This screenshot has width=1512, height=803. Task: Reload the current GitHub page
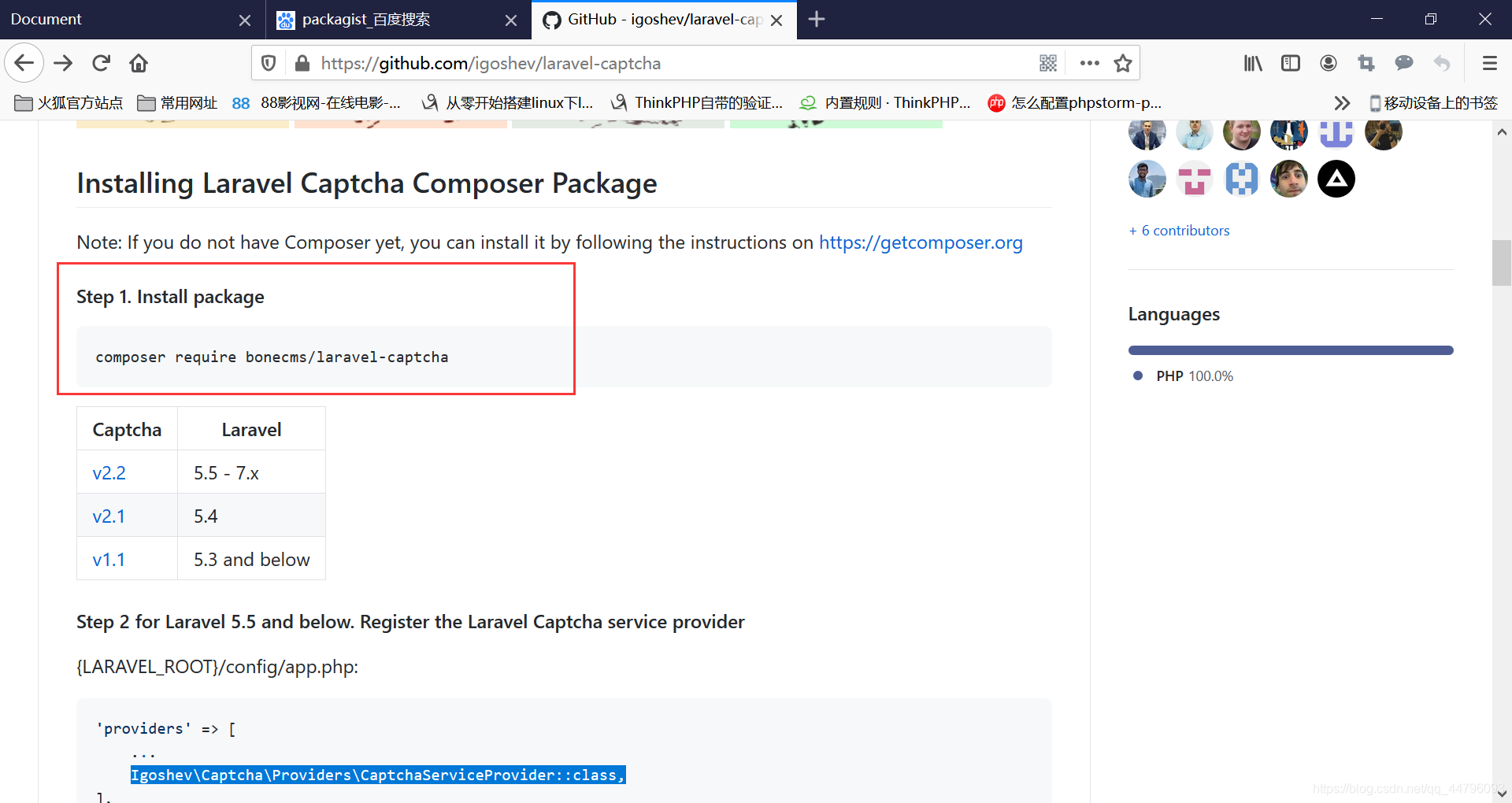click(x=101, y=63)
